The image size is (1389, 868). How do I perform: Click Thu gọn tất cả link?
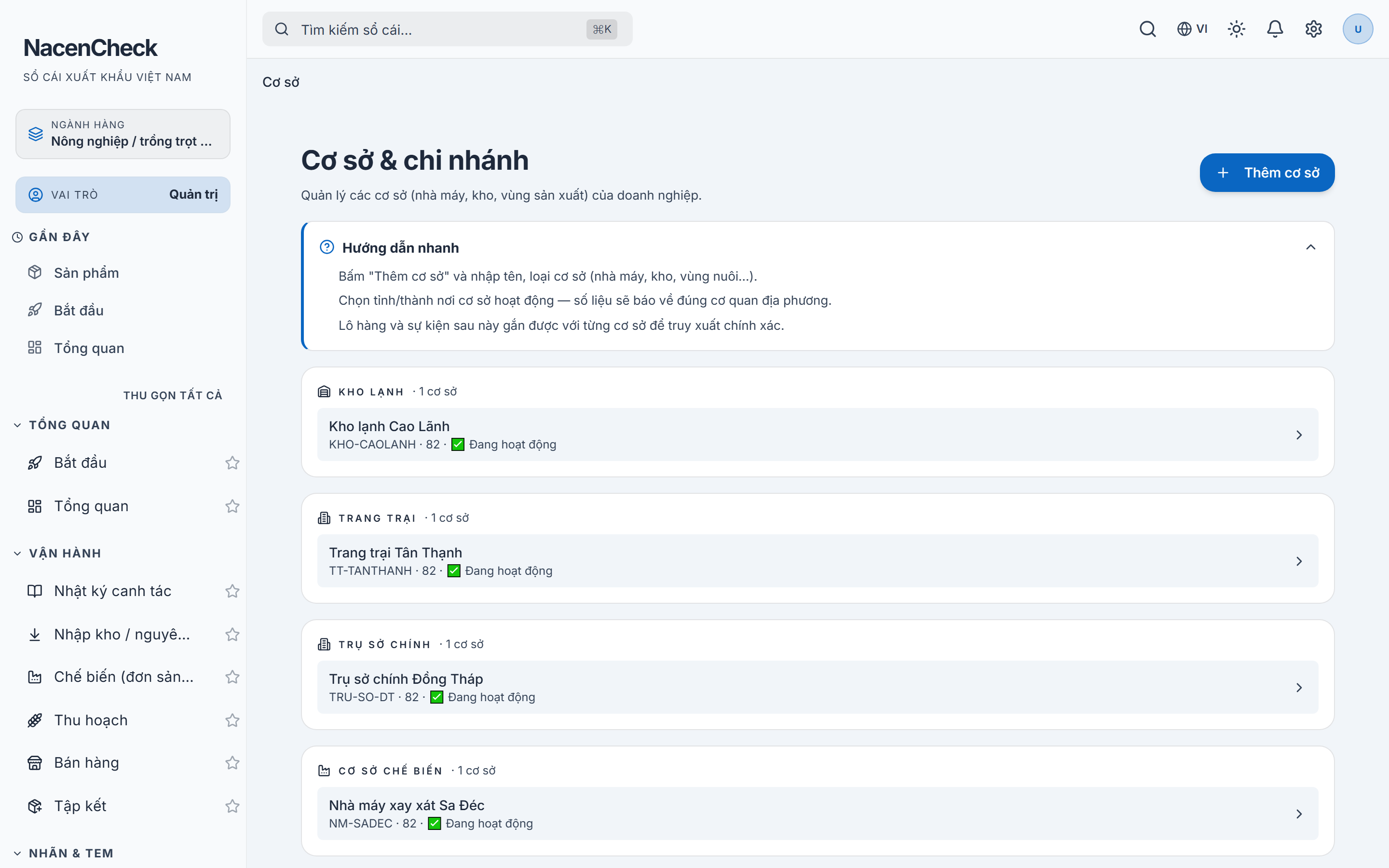click(173, 395)
